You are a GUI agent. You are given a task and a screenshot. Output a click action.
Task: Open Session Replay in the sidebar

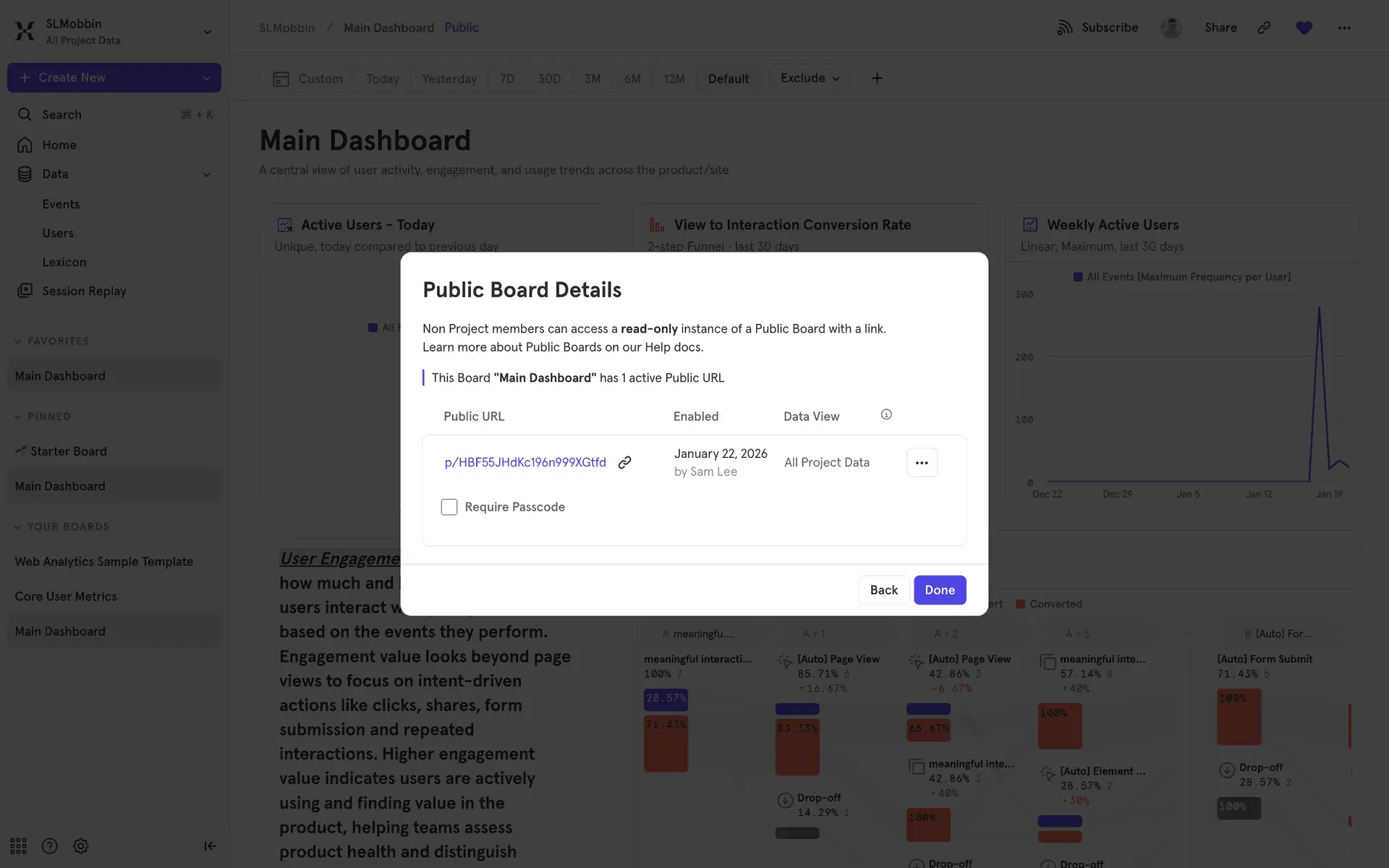[x=84, y=291]
